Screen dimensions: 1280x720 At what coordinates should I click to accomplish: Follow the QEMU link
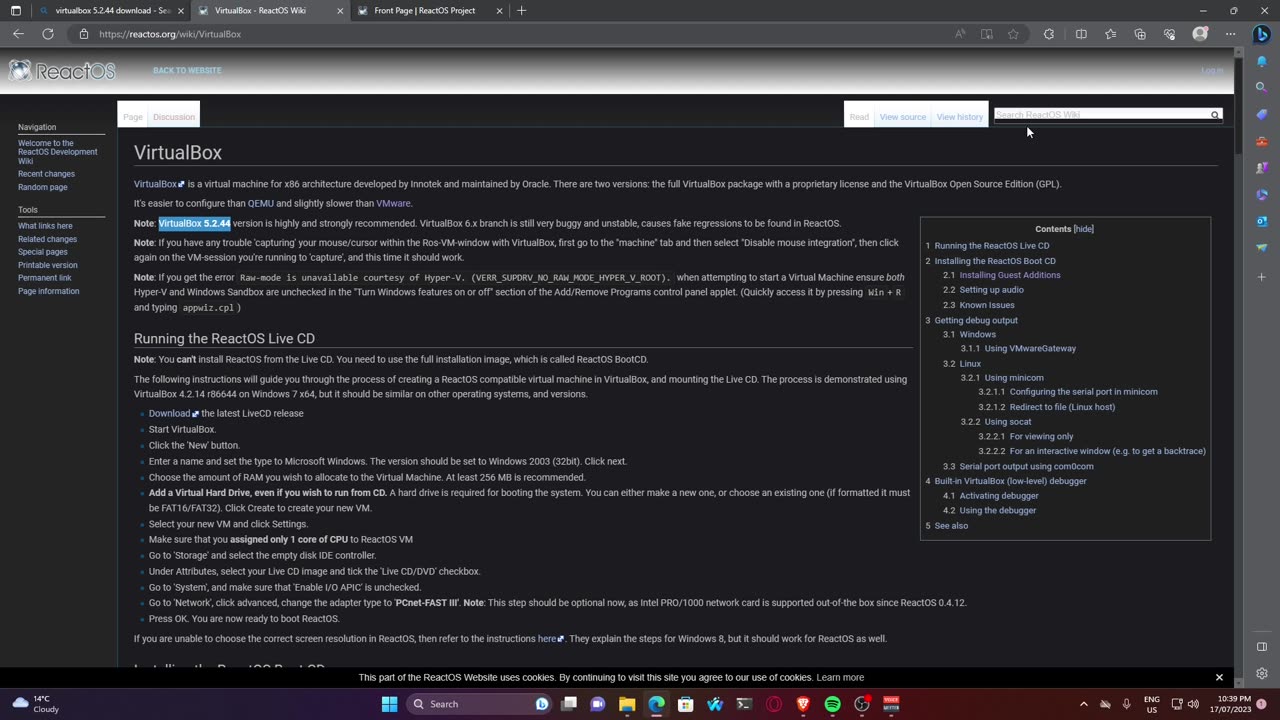click(261, 203)
